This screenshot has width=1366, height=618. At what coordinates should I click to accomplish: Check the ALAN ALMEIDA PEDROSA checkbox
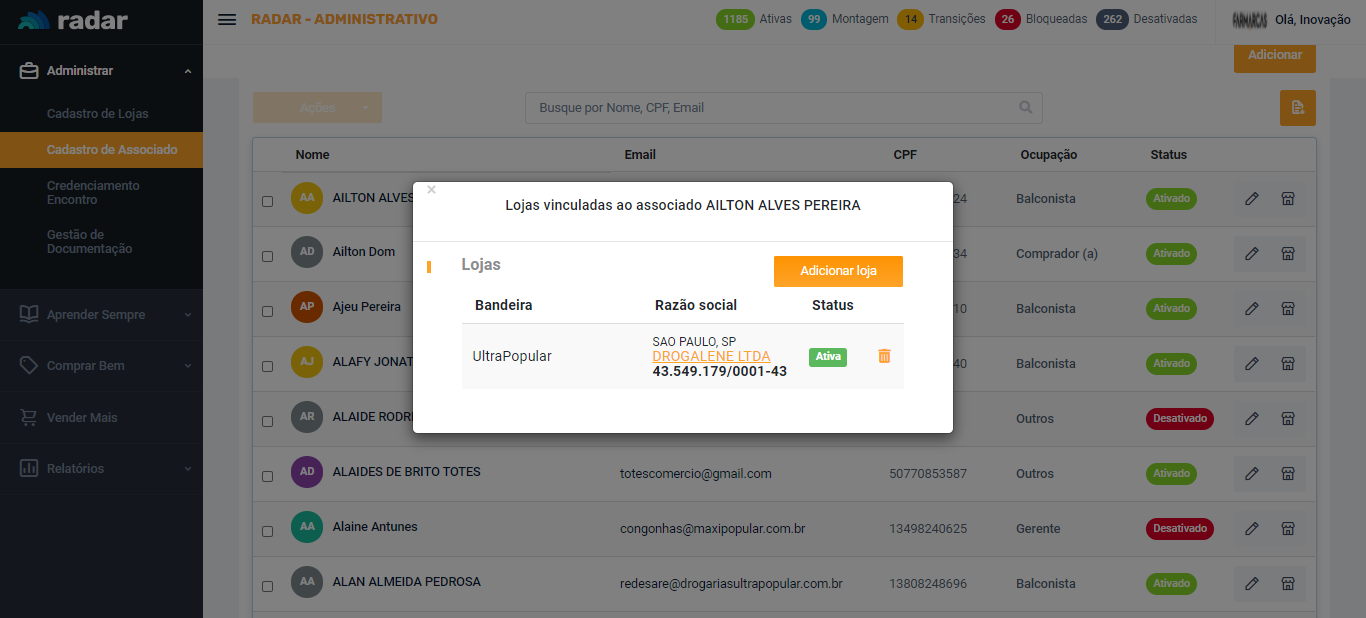[x=267, y=586]
